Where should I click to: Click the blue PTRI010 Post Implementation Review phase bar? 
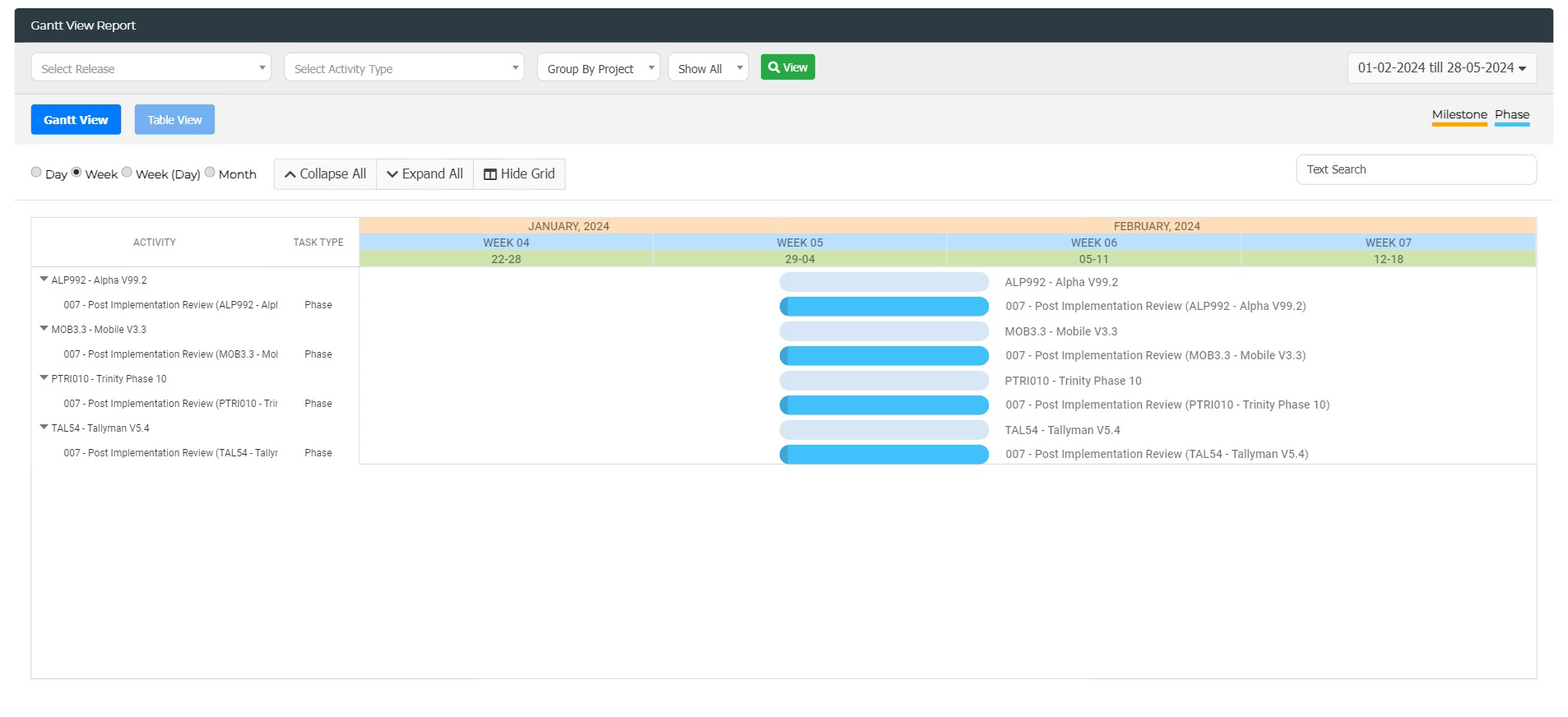[x=884, y=405]
